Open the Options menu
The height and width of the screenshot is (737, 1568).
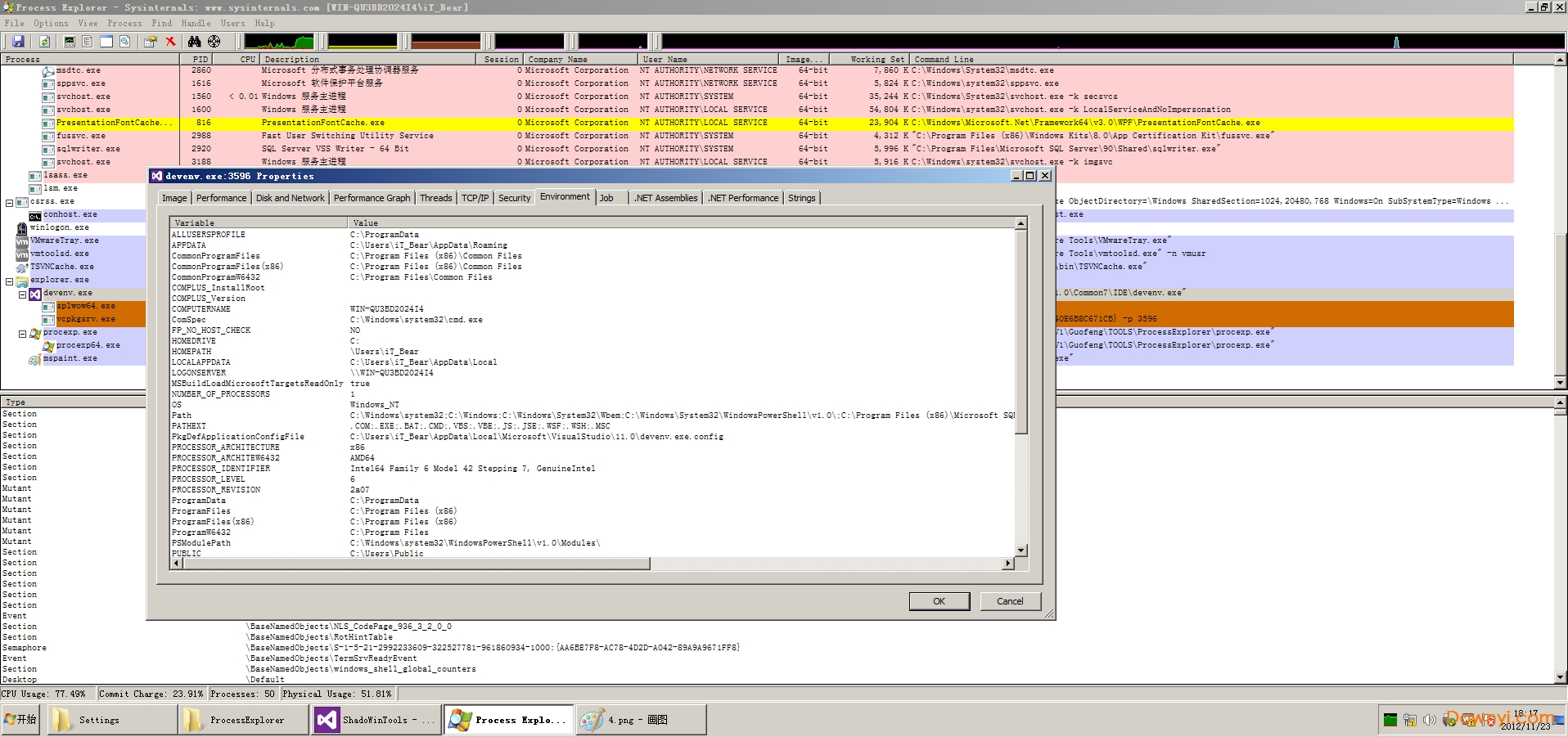tap(51, 23)
